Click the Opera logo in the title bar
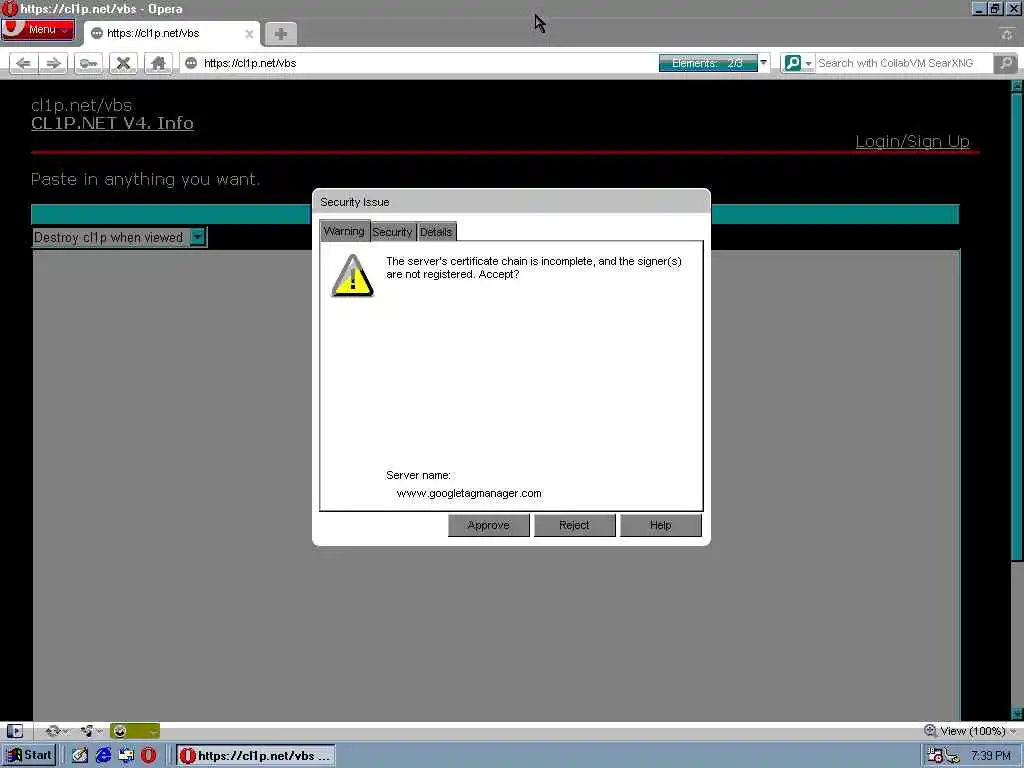This screenshot has height=768, width=1024. [10, 9]
